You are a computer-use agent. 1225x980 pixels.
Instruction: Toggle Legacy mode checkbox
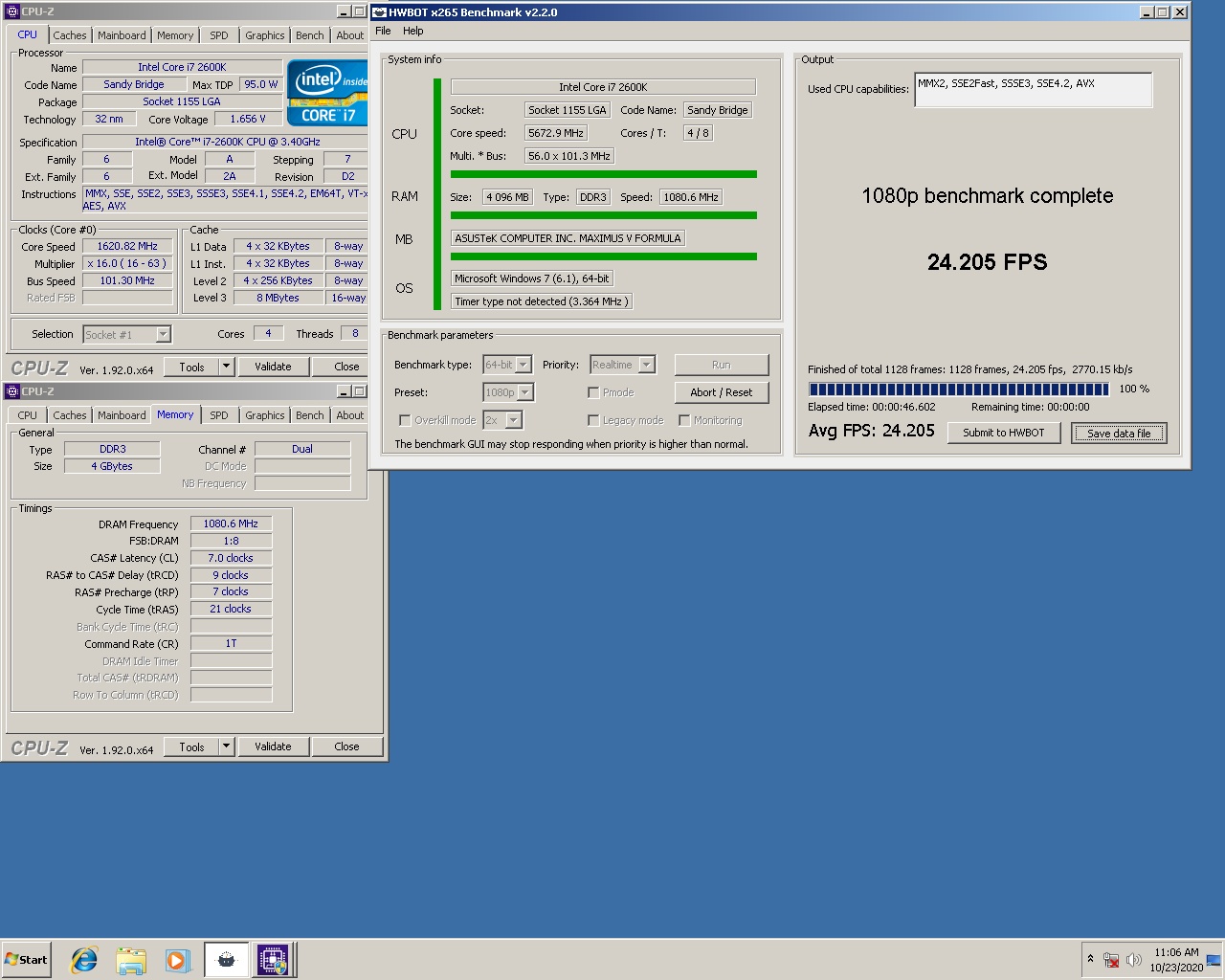[593, 420]
